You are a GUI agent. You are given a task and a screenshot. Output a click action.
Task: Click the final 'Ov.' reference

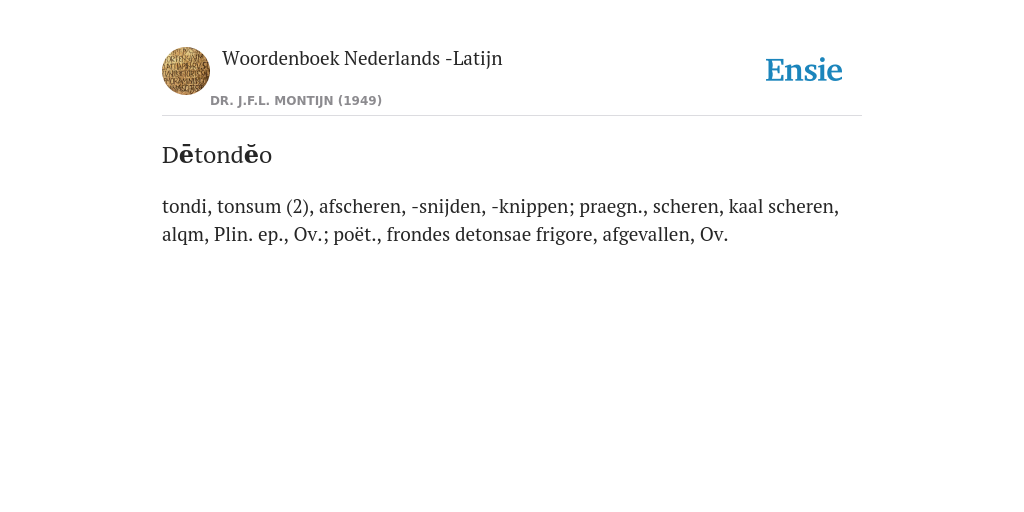[x=714, y=234]
